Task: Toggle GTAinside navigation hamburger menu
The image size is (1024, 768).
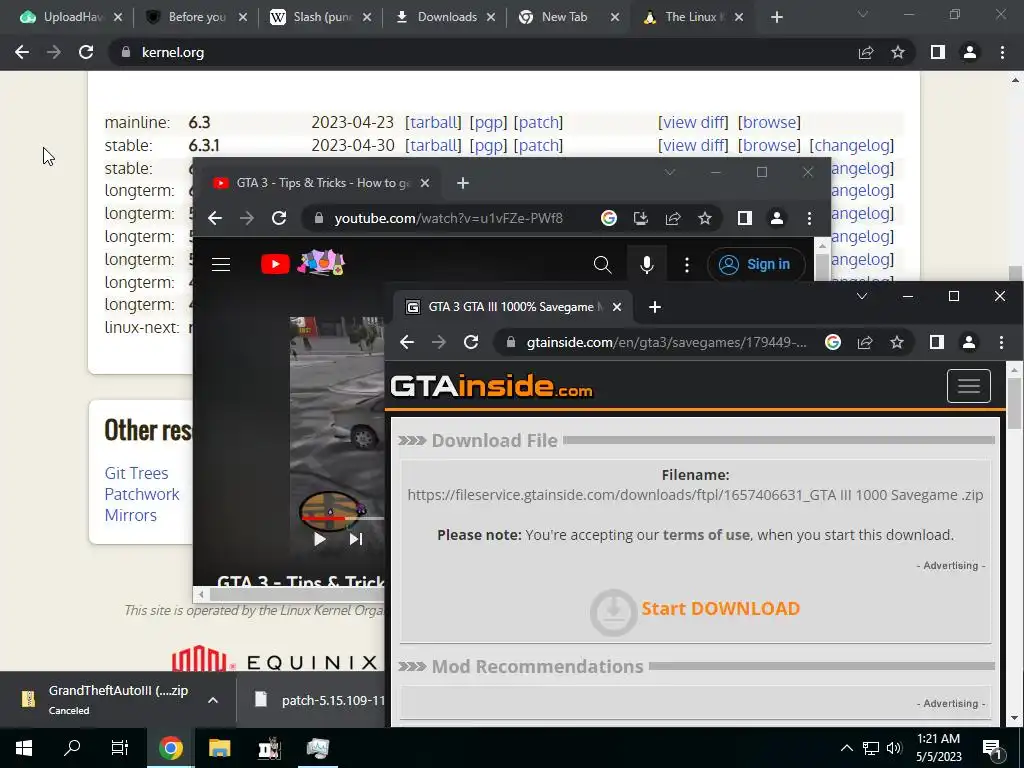Action: [x=968, y=386]
